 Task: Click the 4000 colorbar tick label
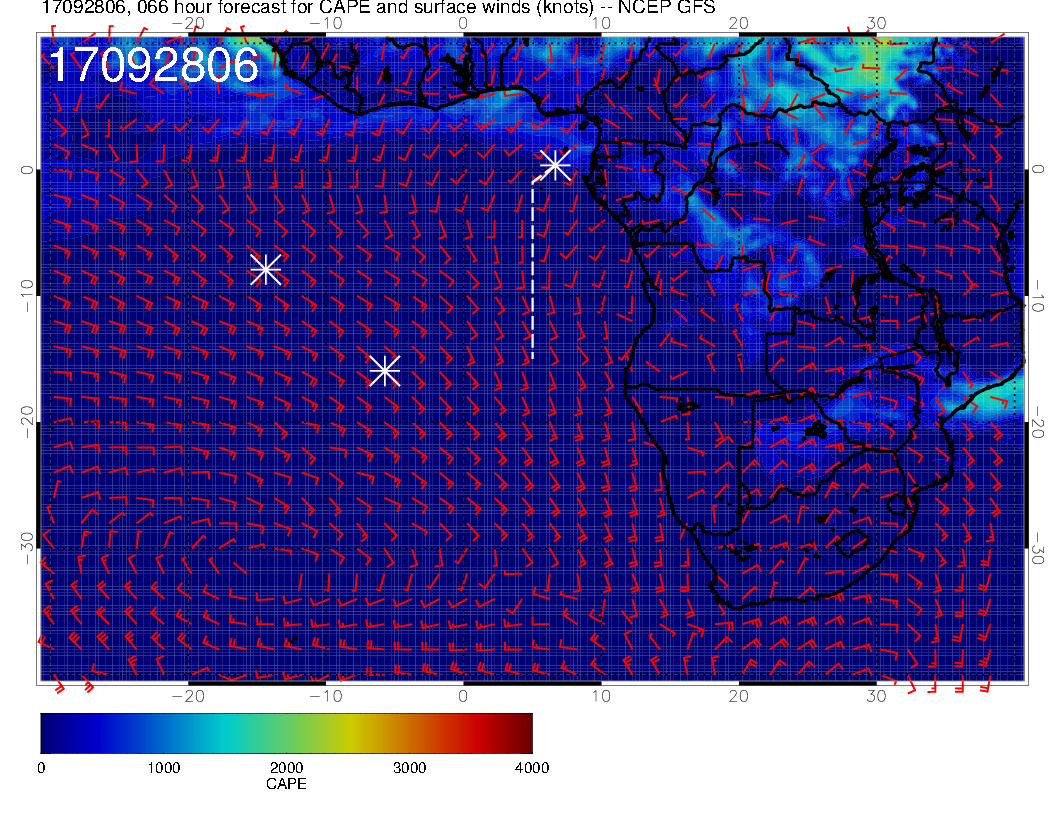pos(531,767)
